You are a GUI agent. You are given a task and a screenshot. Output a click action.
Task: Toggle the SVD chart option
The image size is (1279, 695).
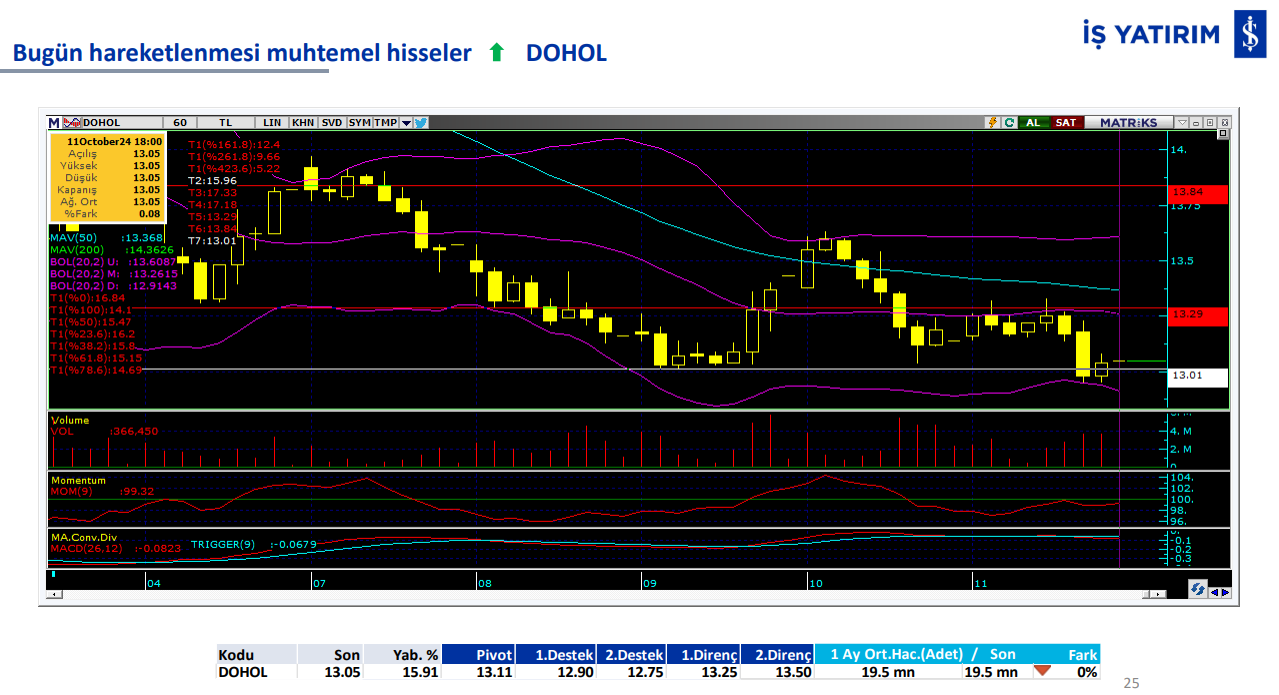tap(332, 123)
